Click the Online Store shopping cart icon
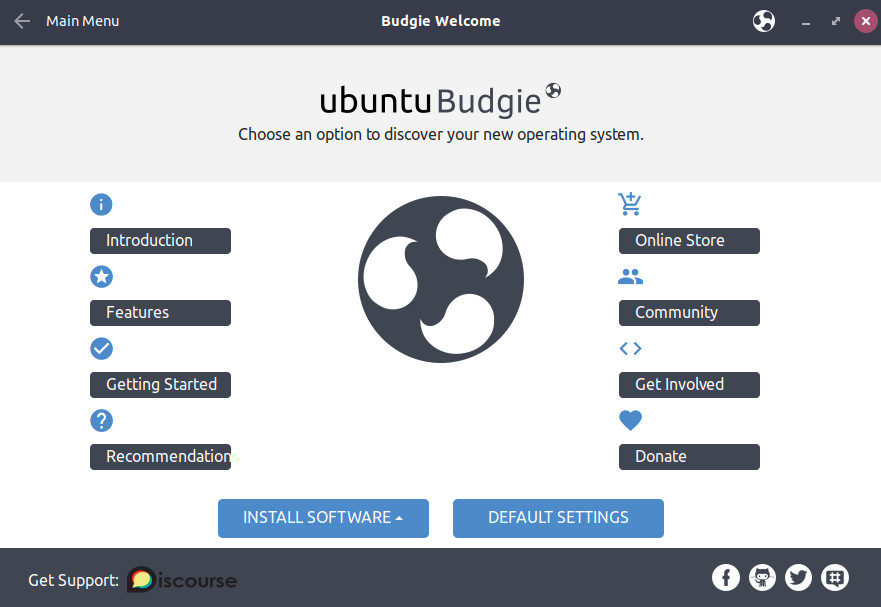881x607 pixels. [x=630, y=204]
